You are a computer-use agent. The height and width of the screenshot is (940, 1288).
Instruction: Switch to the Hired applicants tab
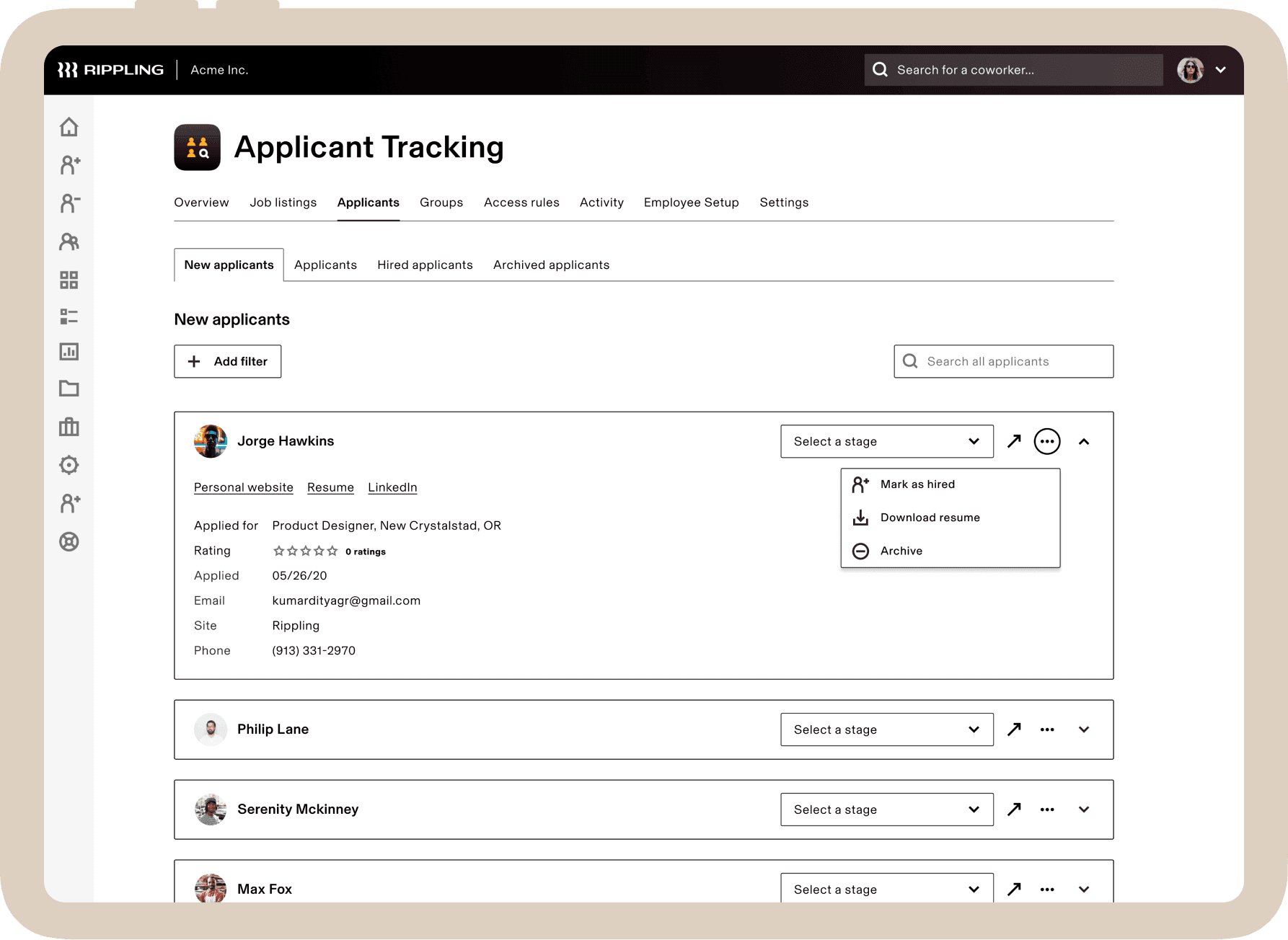pos(425,265)
